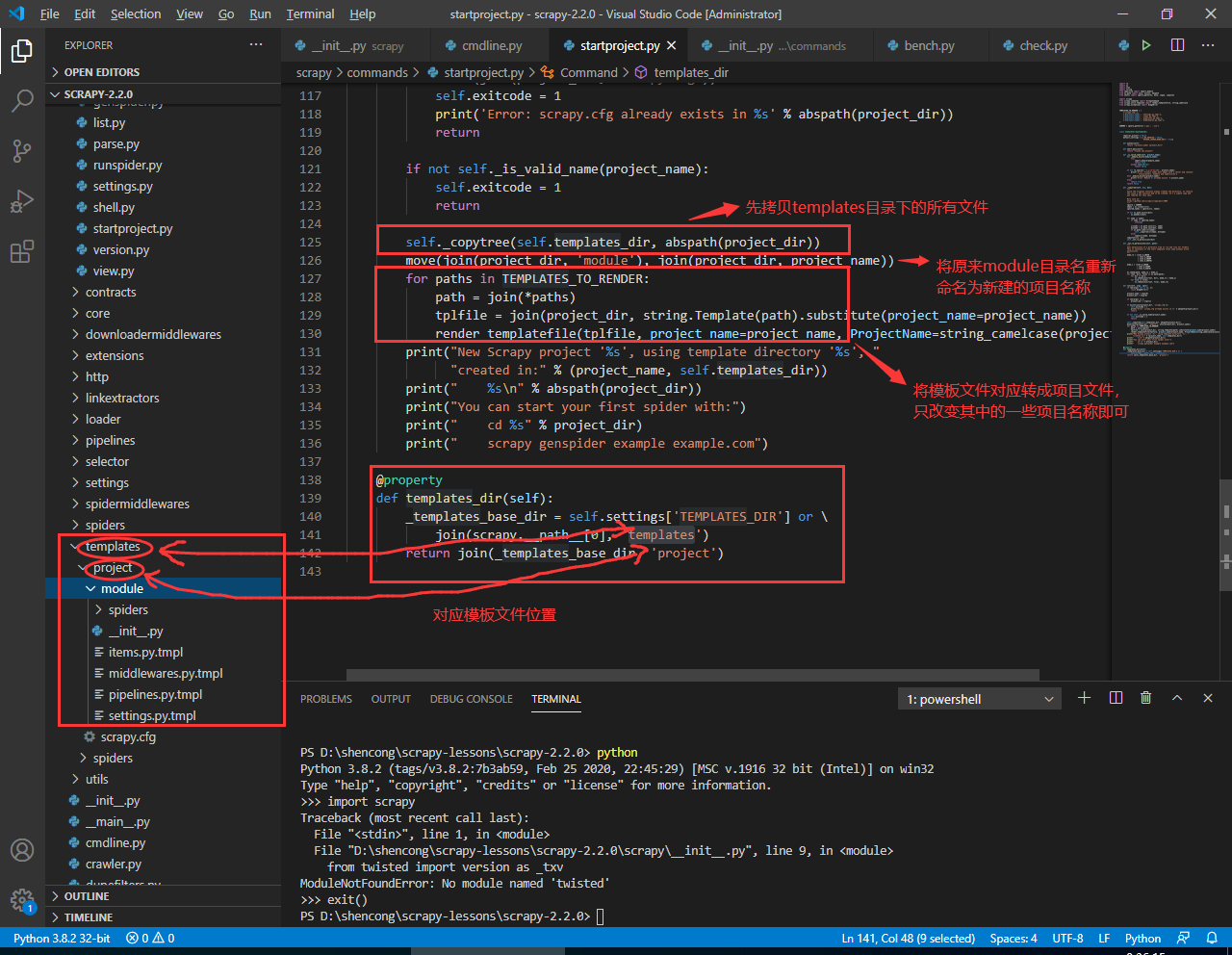Open version.py in the explorer
Viewport: 1232px width, 955px height.
tap(121, 249)
